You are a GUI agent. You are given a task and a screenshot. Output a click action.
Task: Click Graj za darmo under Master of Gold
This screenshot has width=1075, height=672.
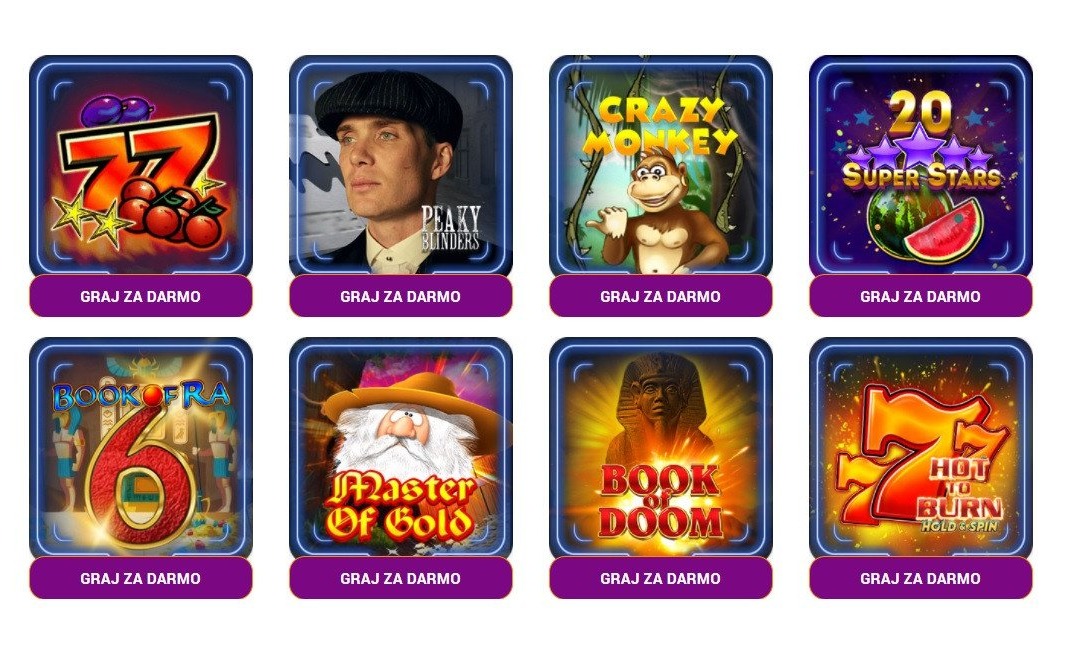[x=400, y=578]
